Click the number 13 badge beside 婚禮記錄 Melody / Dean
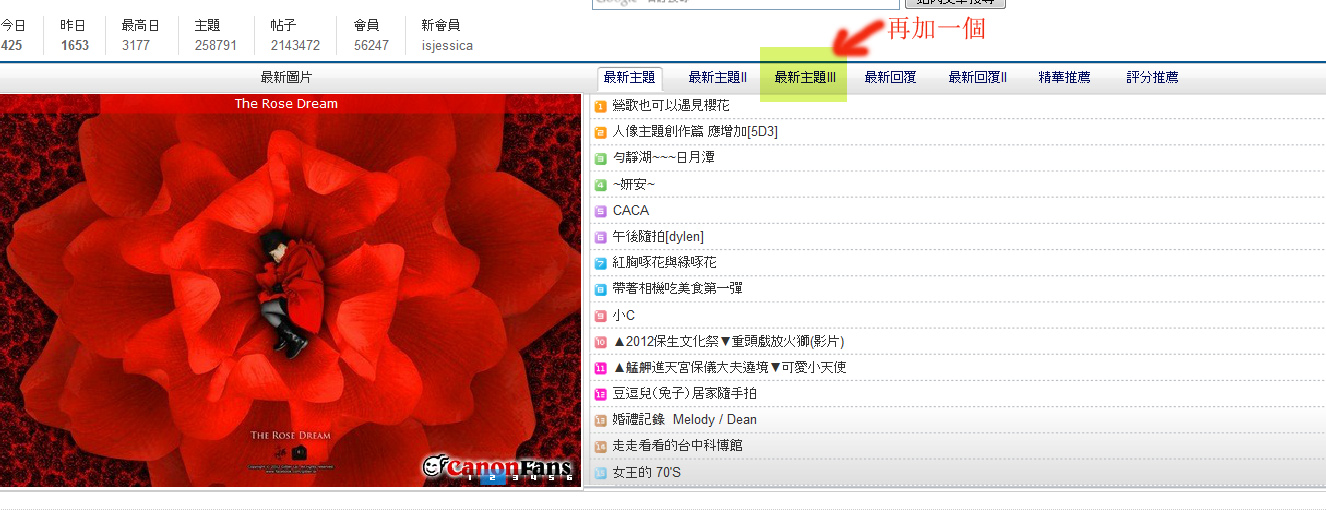 600,420
